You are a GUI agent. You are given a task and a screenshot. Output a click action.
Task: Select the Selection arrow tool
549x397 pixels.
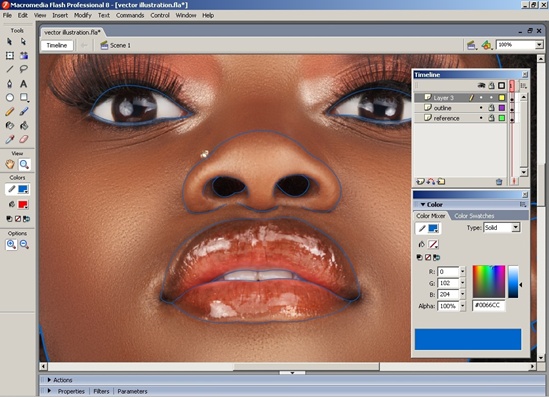pyautogui.click(x=9, y=42)
